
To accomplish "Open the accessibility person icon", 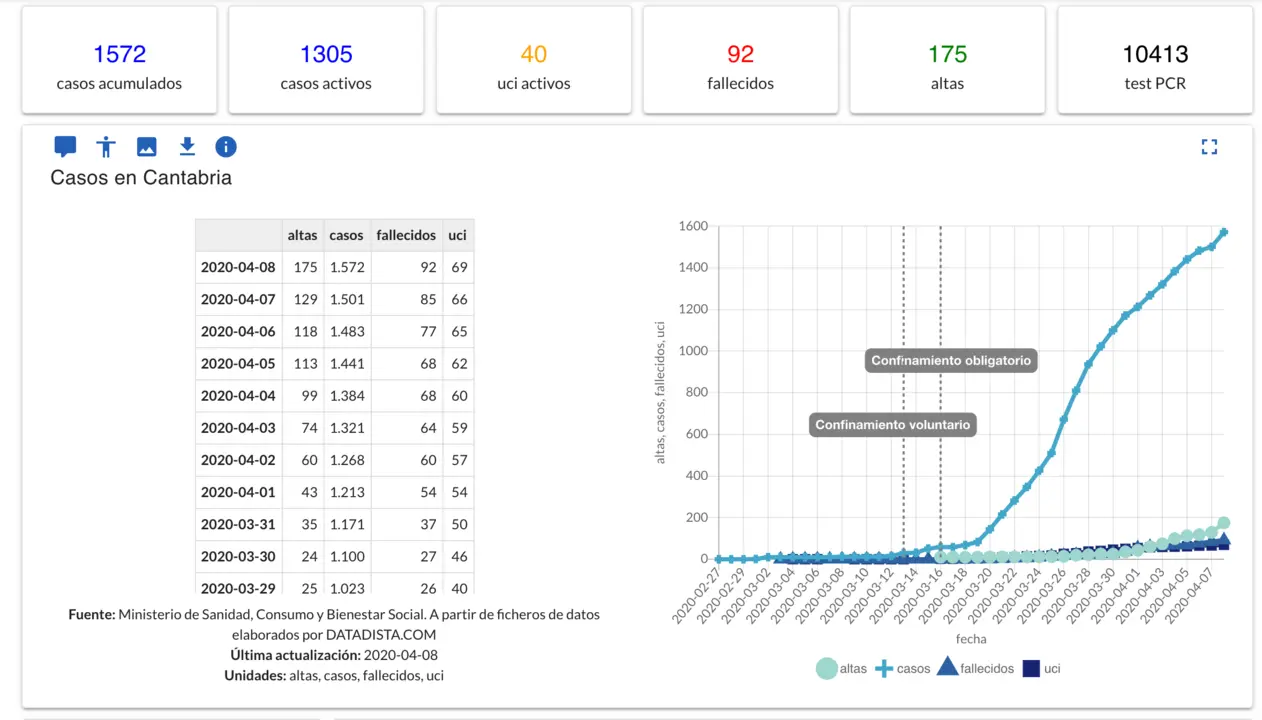I will click(x=106, y=147).
